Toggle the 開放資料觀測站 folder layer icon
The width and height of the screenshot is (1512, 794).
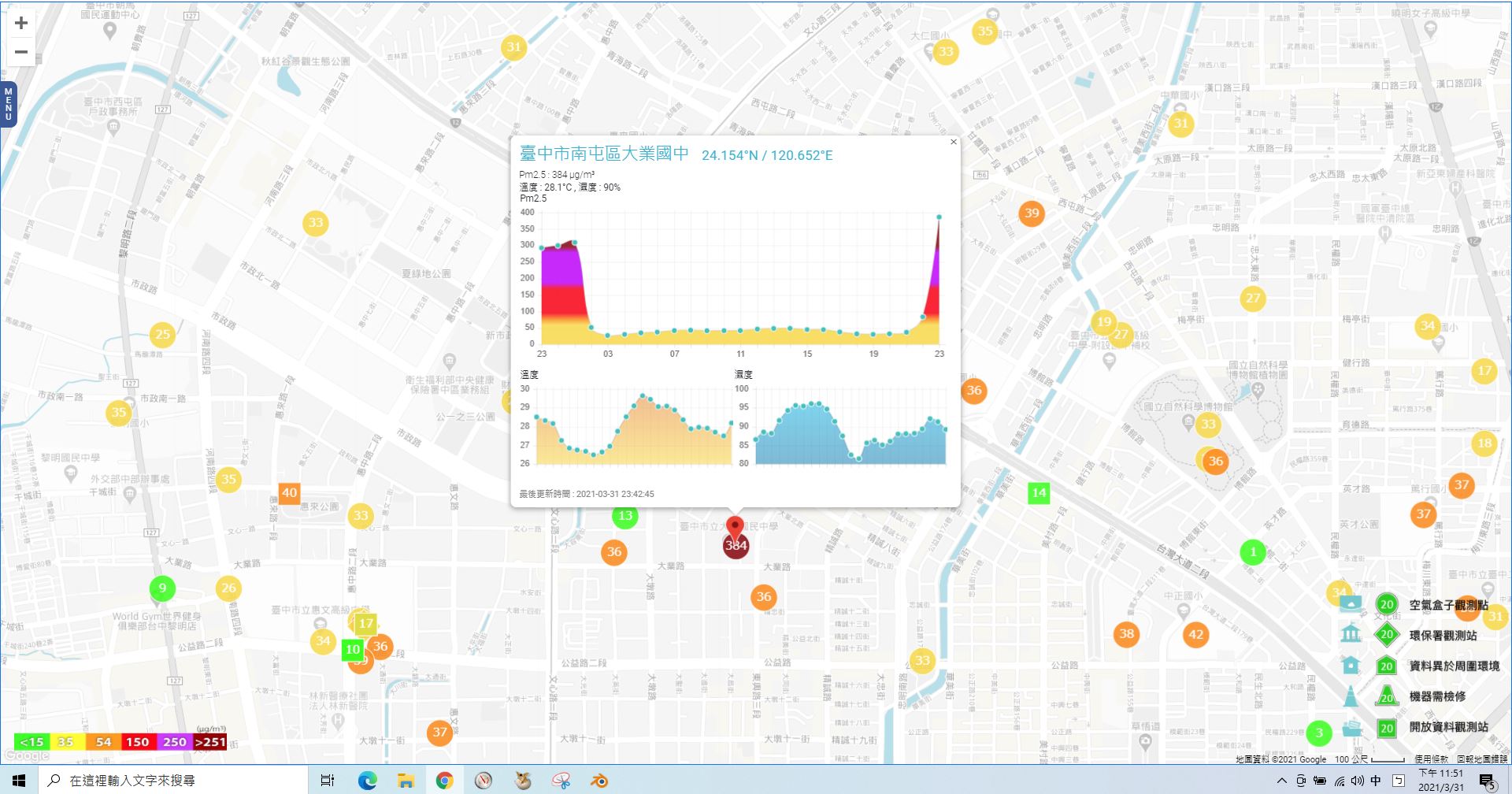point(1351,727)
